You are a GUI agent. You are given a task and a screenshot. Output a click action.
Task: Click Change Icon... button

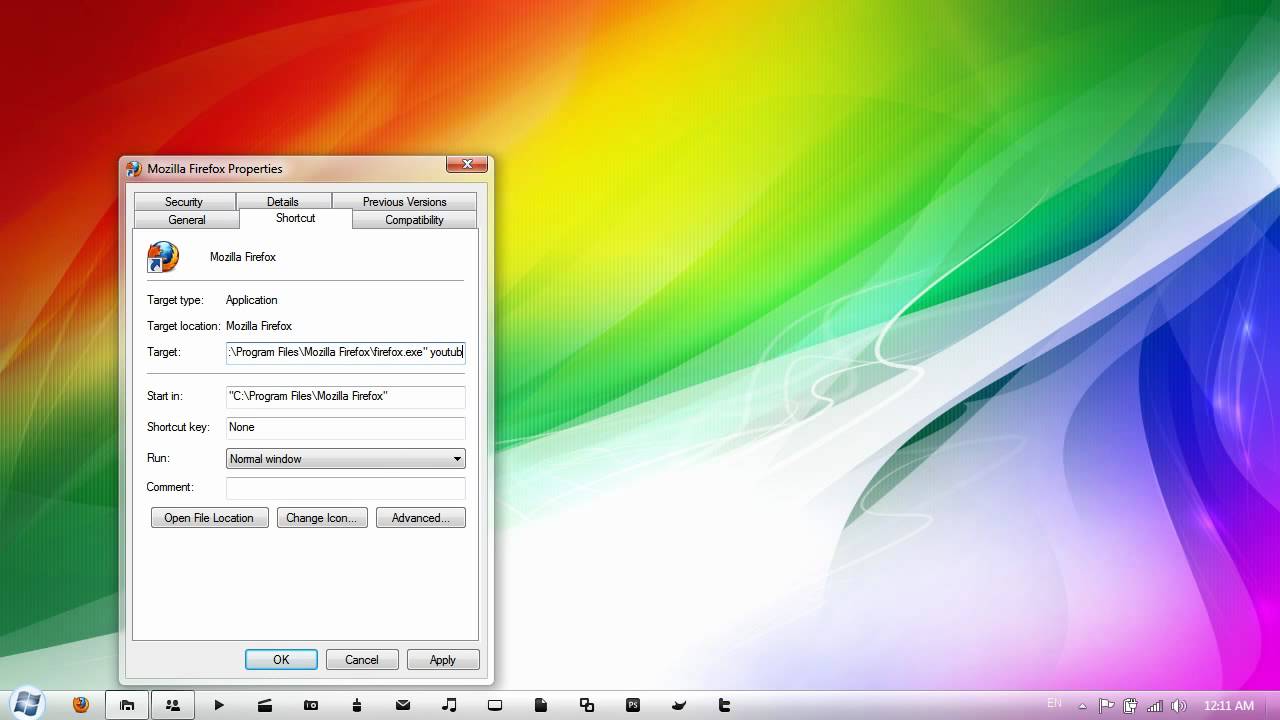[x=322, y=518]
